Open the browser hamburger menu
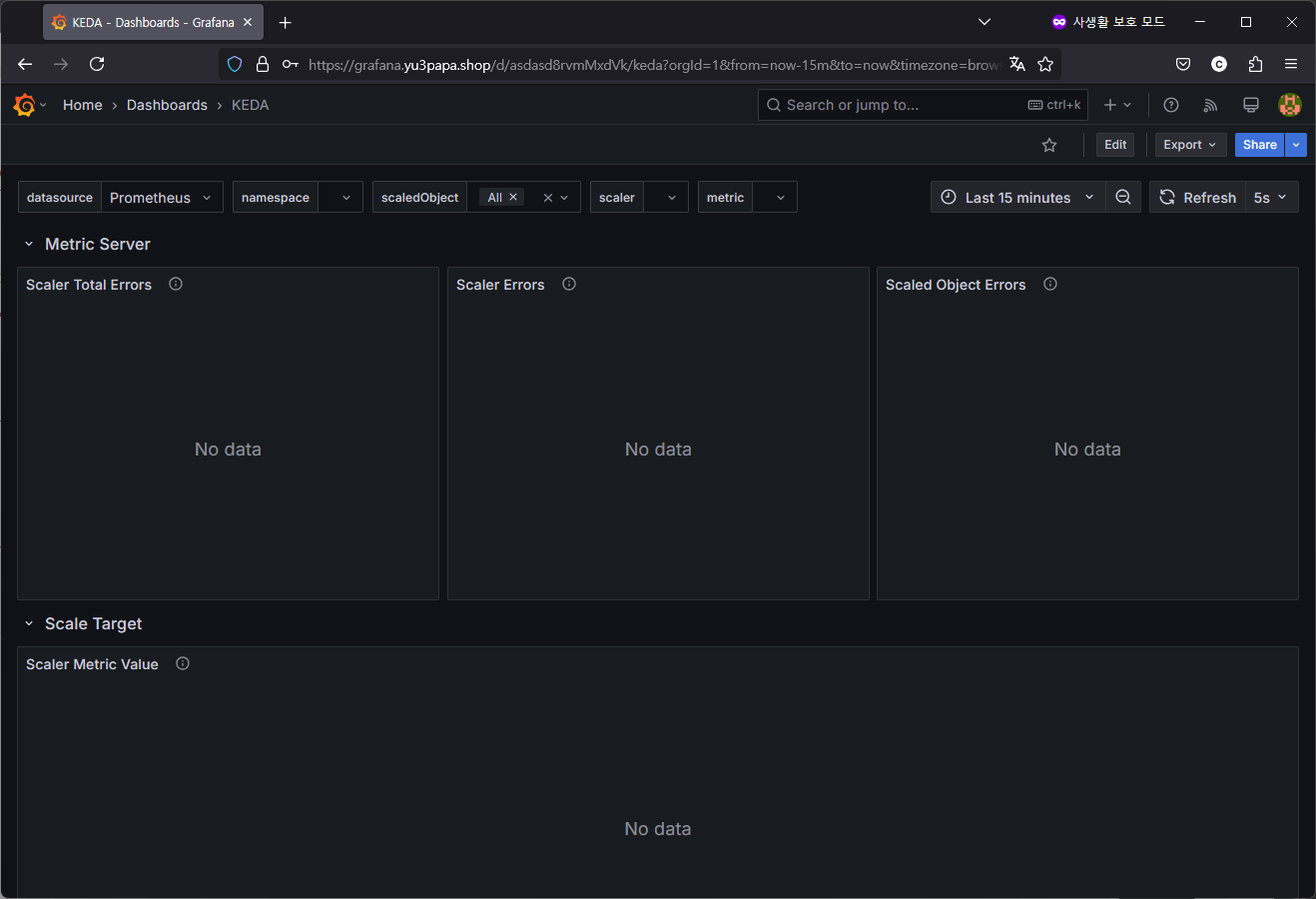The image size is (1316, 899). [x=1291, y=64]
